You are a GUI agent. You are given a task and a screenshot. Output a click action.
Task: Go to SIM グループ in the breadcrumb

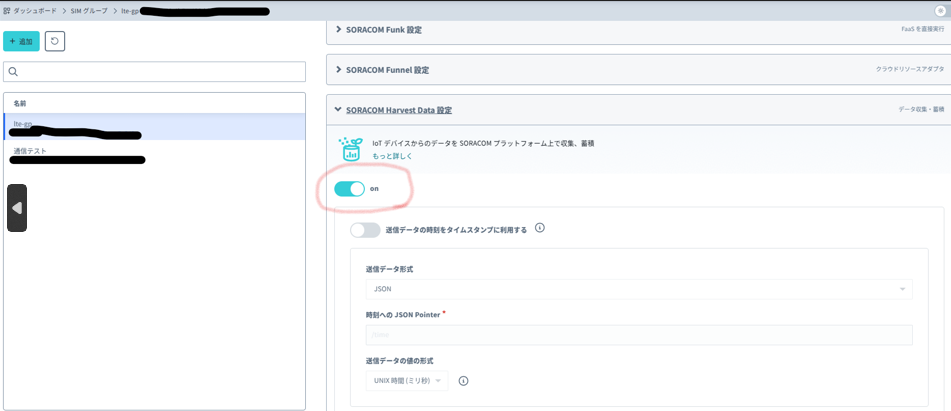coord(89,10)
